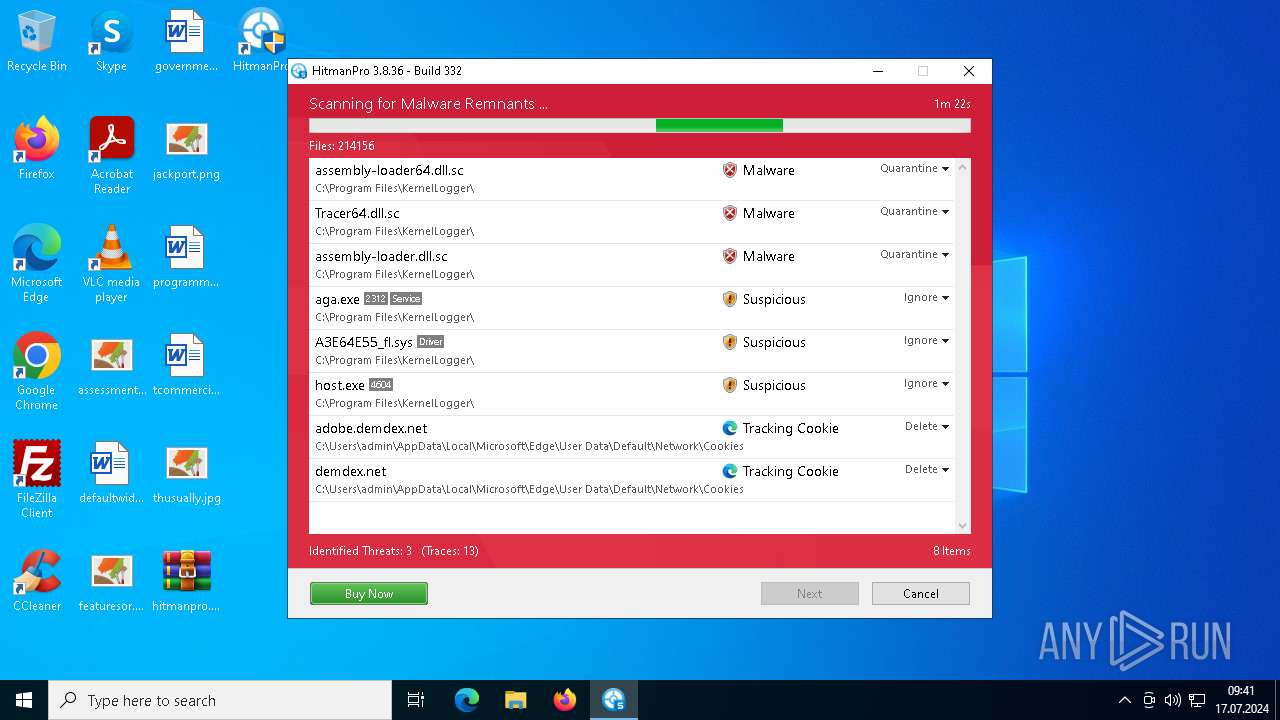1280x720 pixels.
Task: Launch Firefox from the desktop
Action: (37, 150)
